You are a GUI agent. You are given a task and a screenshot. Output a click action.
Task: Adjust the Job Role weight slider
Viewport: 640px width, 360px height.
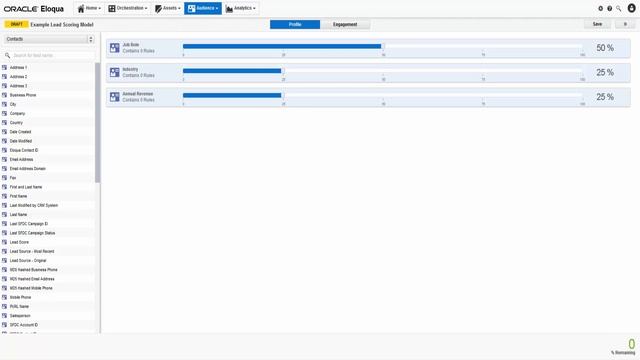point(383,47)
